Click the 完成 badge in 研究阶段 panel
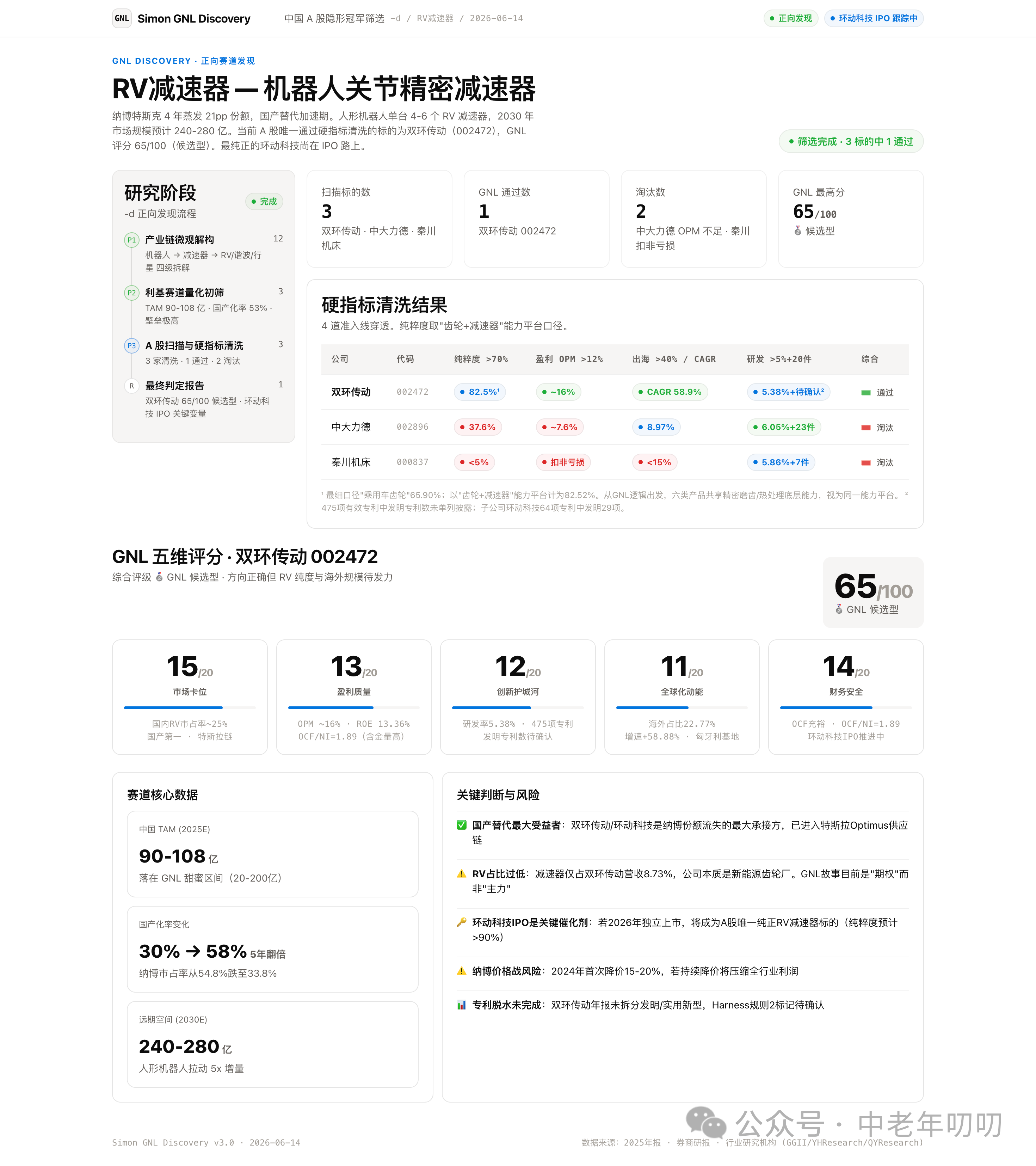Image resolution: width=1036 pixels, height=1166 pixels. (x=264, y=201)
